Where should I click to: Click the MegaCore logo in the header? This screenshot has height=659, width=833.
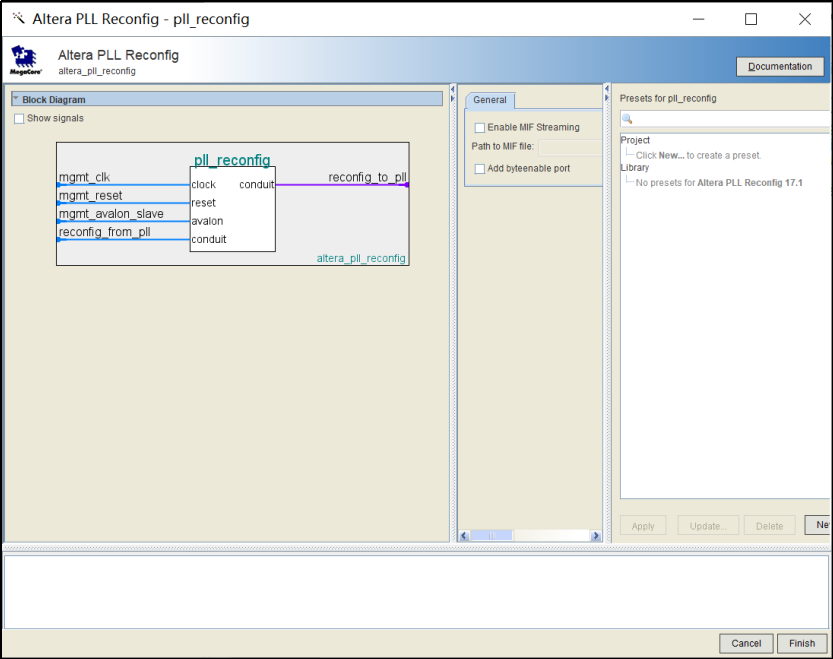[25, 60]
